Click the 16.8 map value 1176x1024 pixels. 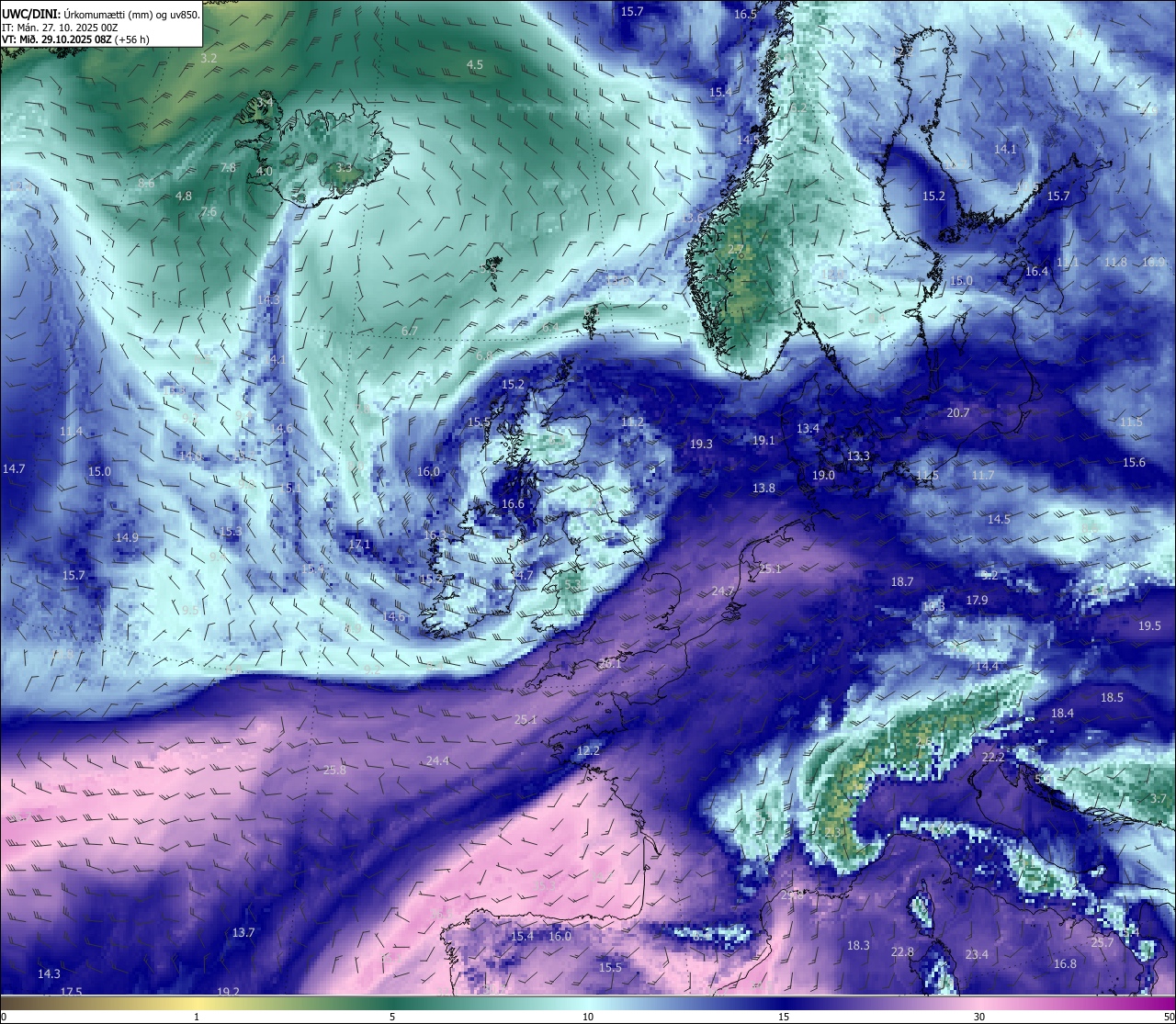pyautogui.click(x=1065, y=964)
